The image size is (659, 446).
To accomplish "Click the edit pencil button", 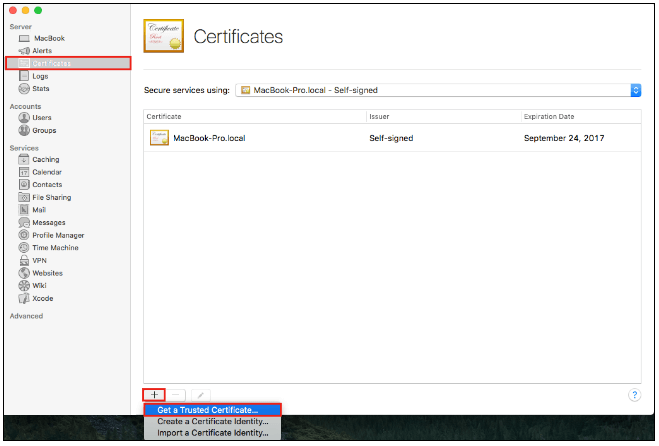I will click(200, 395).
